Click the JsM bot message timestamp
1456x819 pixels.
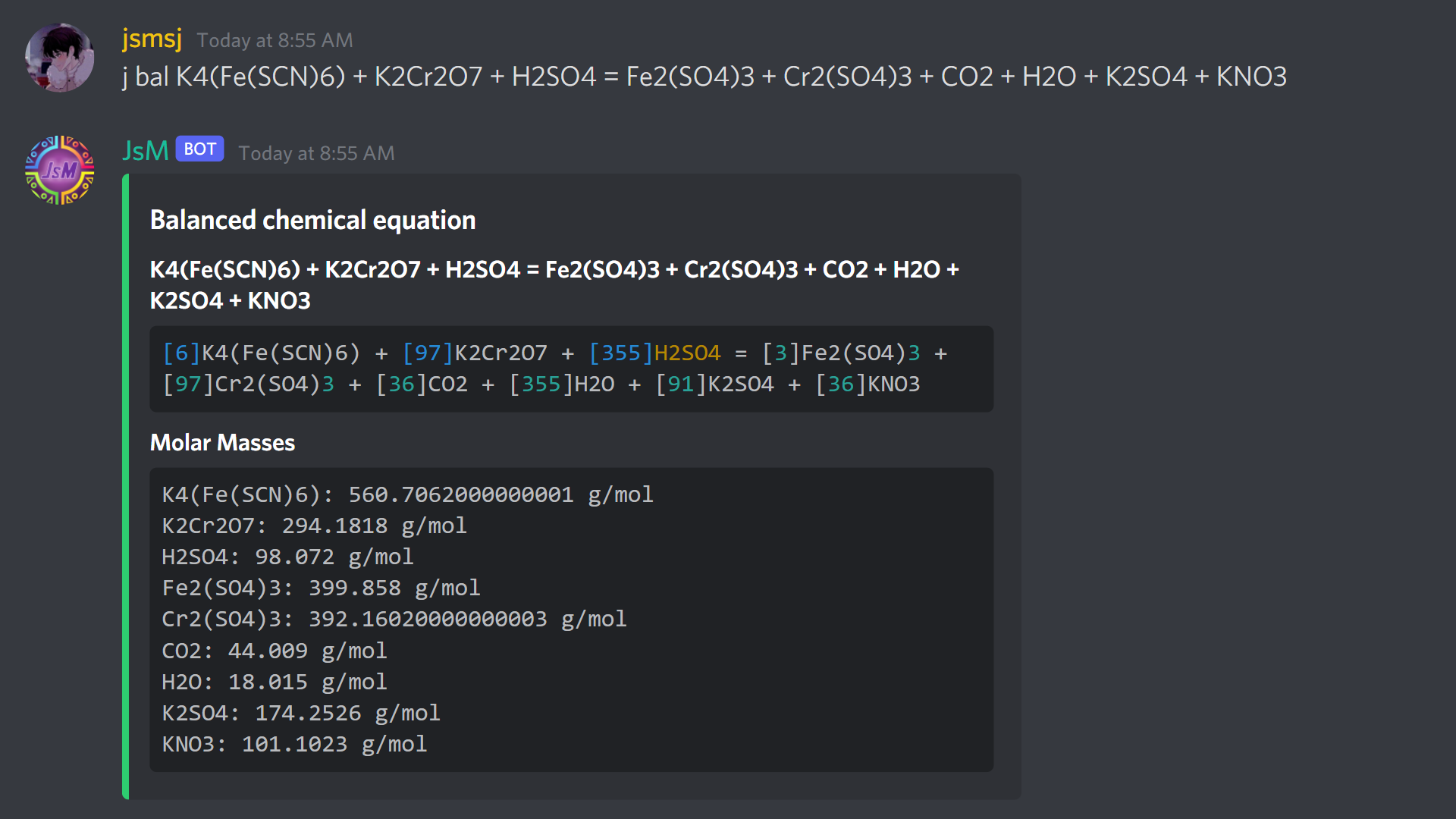click(x=316, y=153)
